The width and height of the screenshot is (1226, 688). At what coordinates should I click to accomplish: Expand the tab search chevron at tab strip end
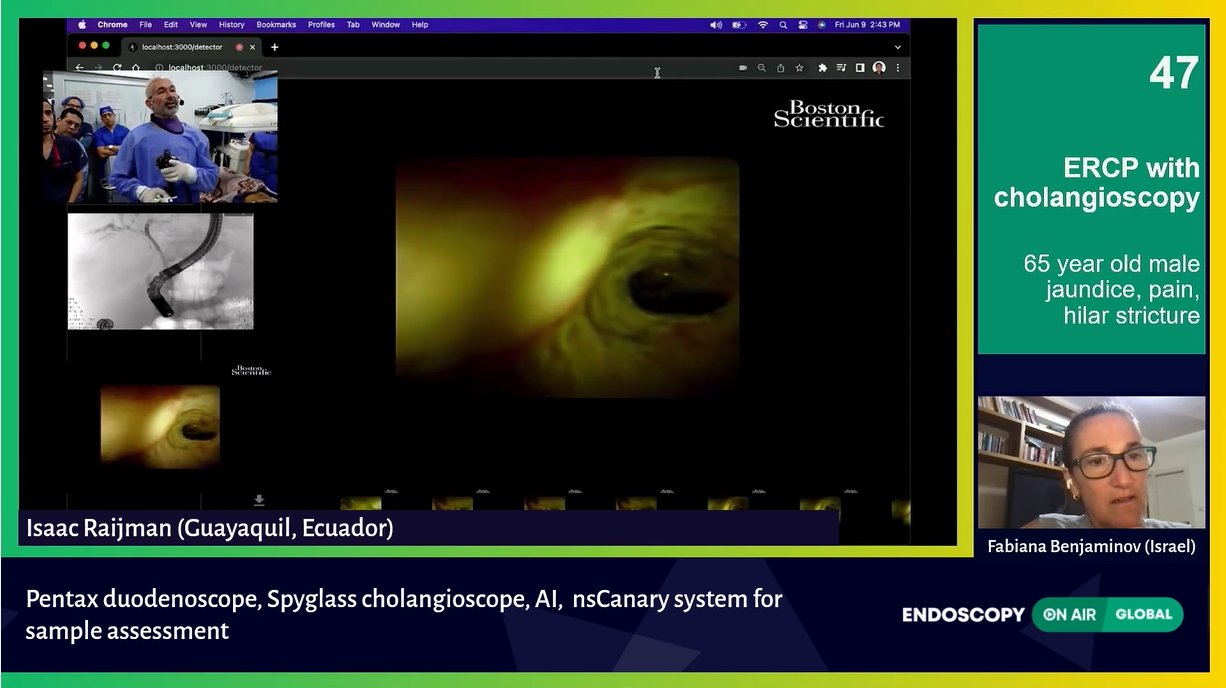(x=897, y=46)
